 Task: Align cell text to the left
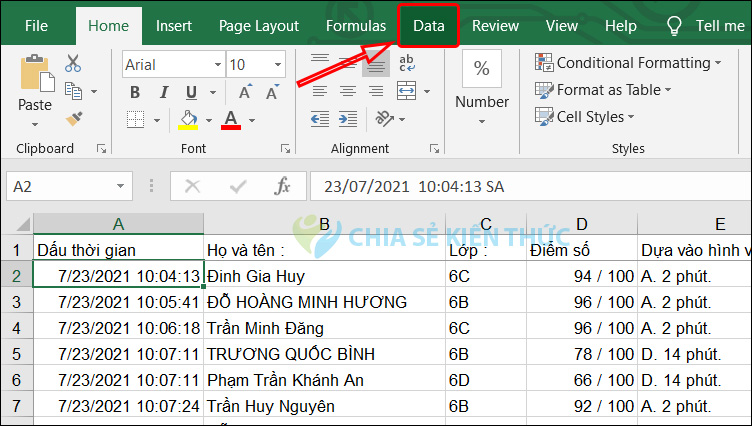[x=319, y=91]
